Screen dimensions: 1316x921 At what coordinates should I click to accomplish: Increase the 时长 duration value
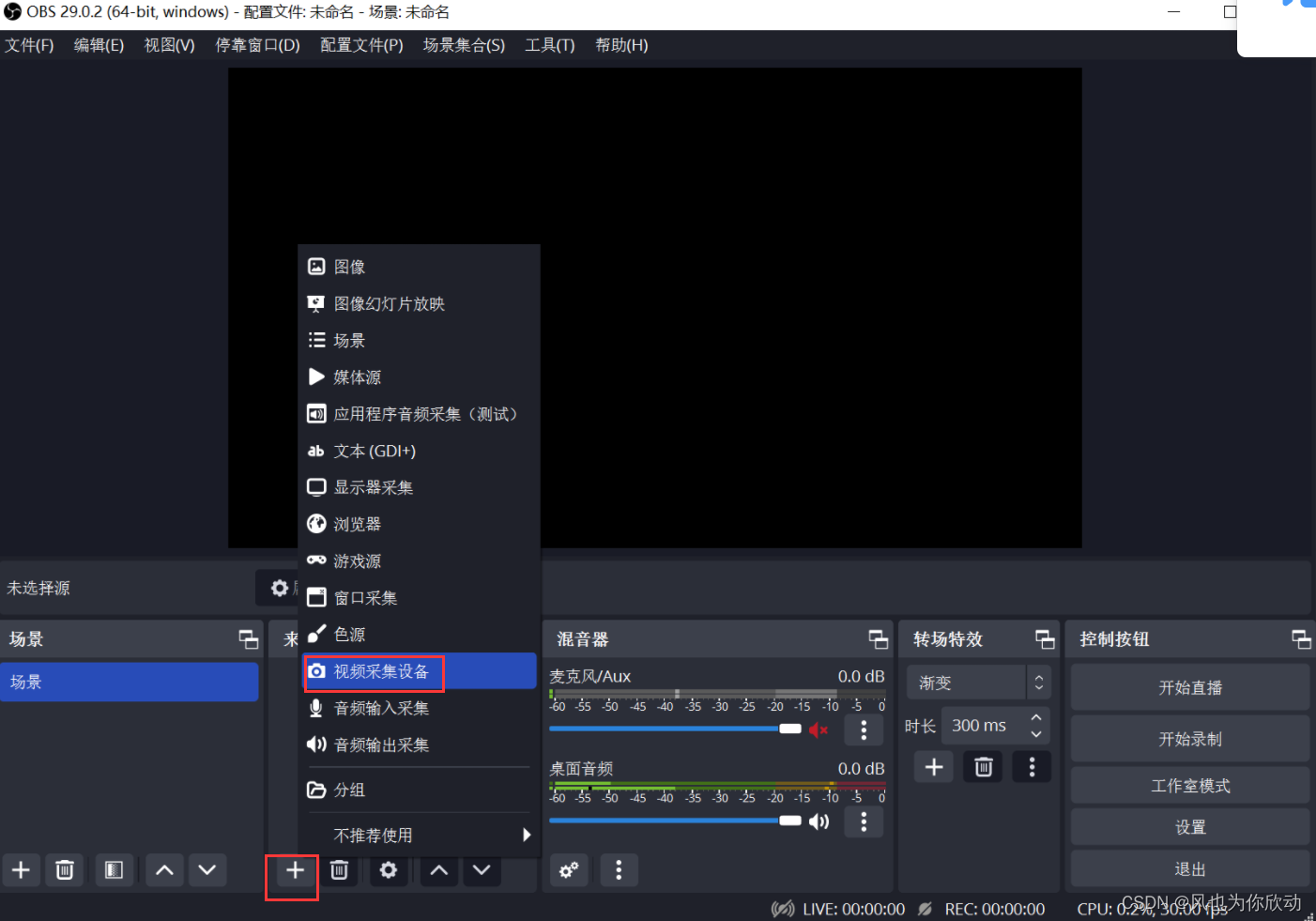(1036, 718)
